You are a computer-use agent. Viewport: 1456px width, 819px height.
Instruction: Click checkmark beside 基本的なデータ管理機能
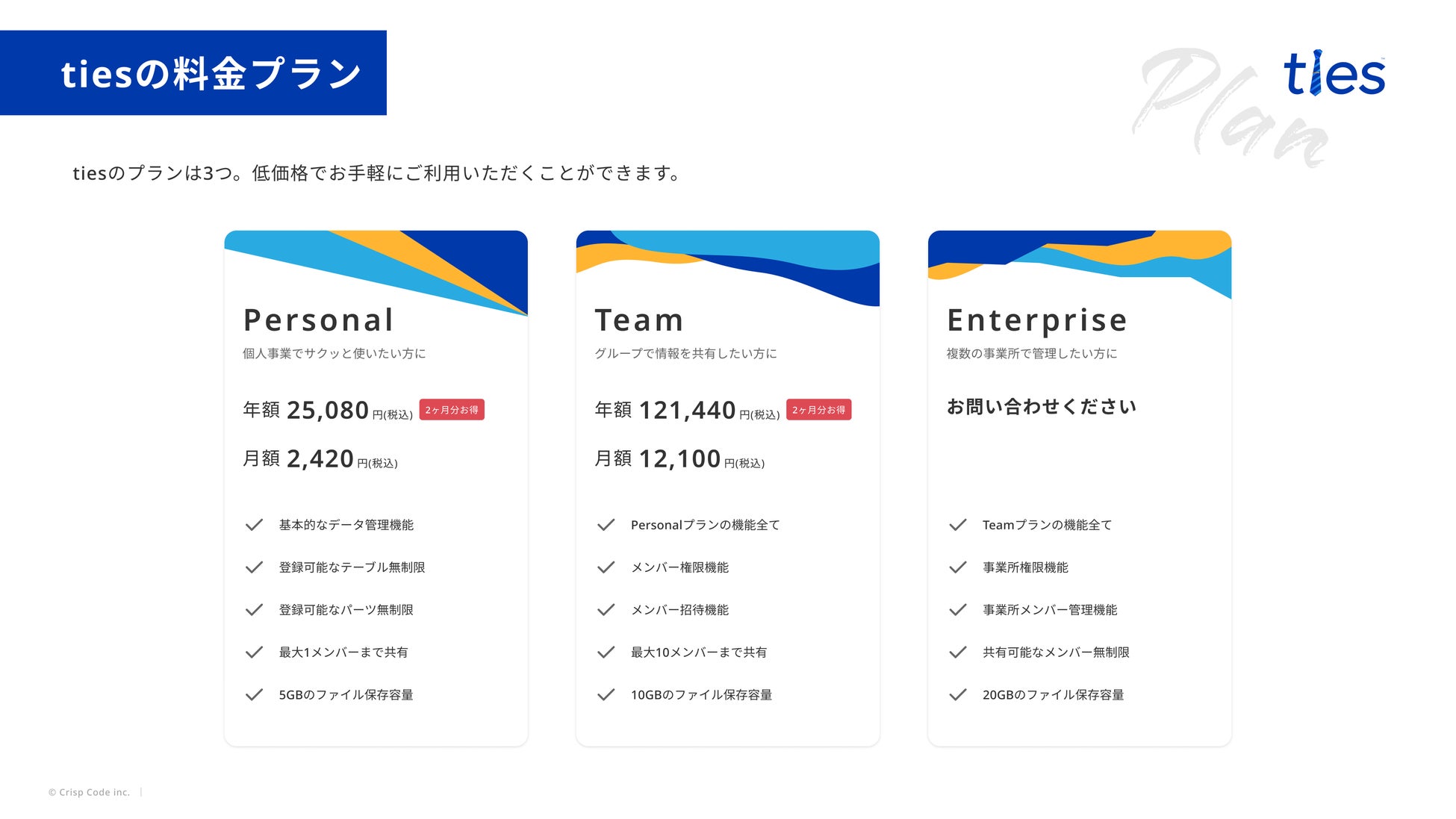point(254,525)
